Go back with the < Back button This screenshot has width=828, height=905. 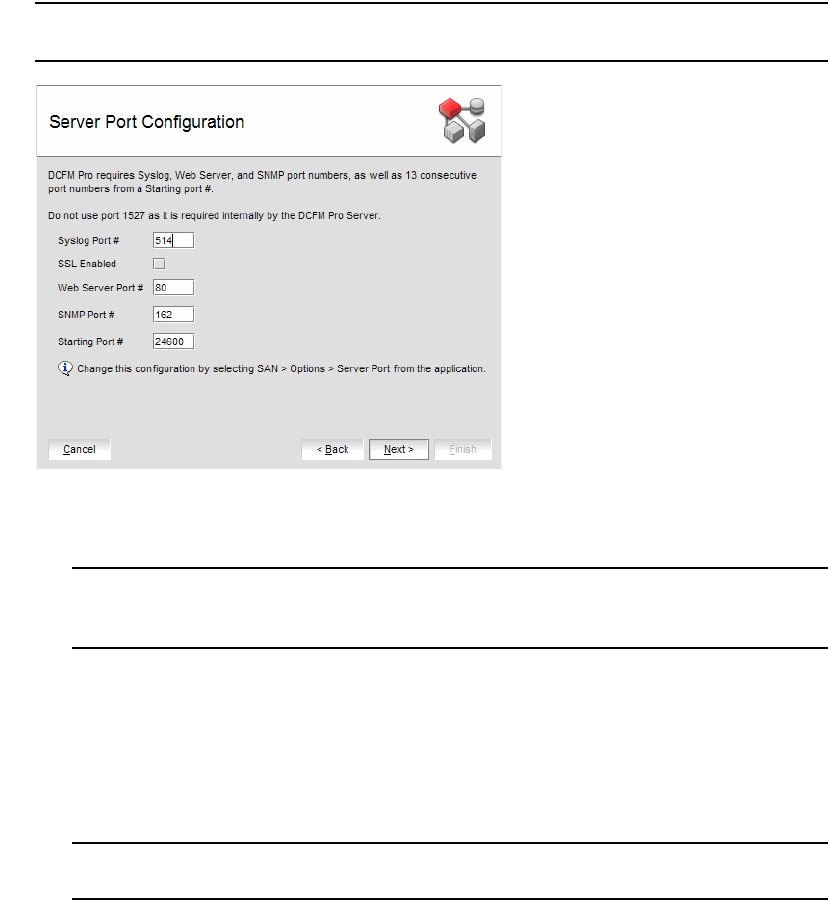pyautogui.click(x=332, y=449)
